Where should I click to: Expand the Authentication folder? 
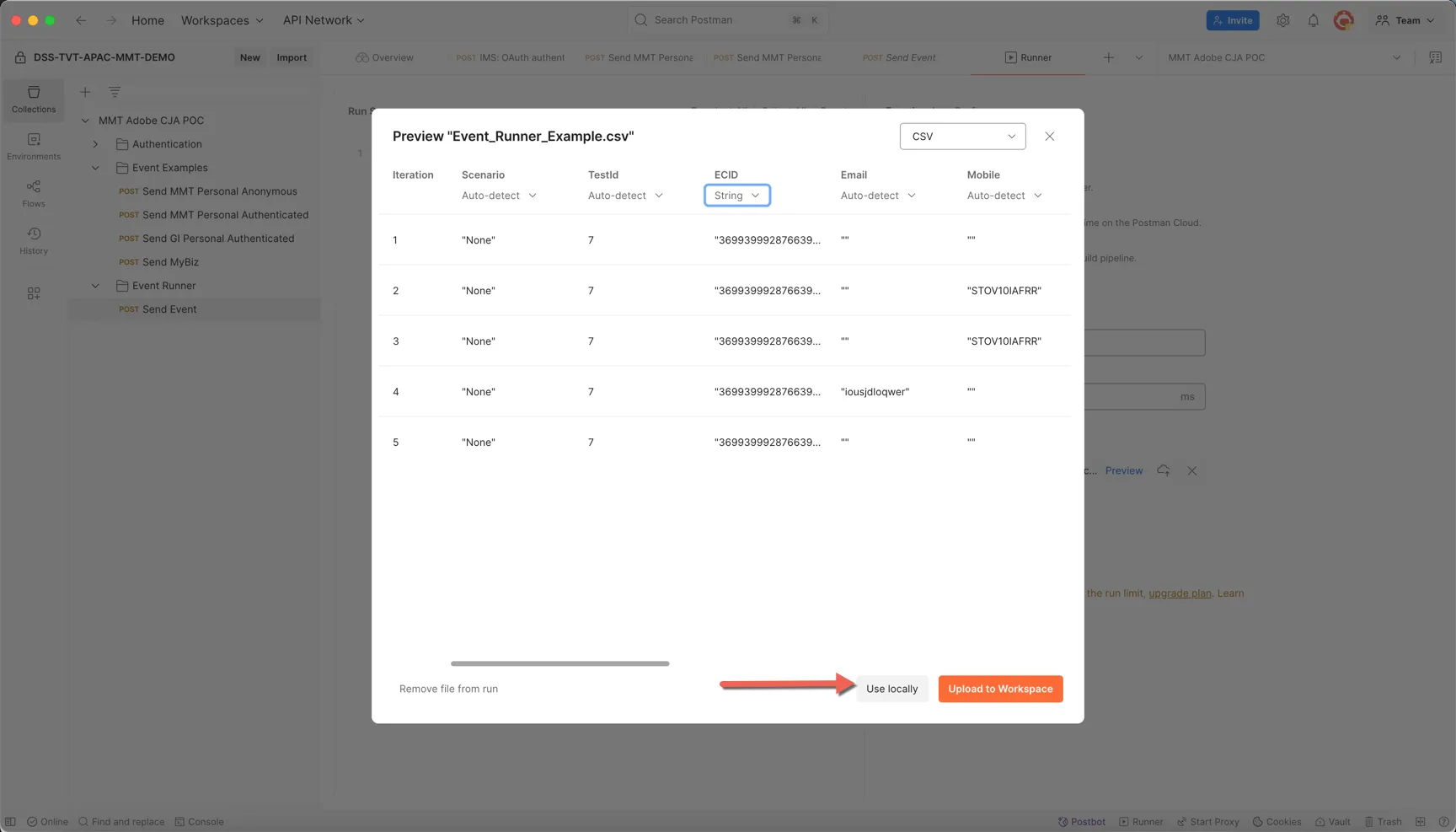coord(95,144)
